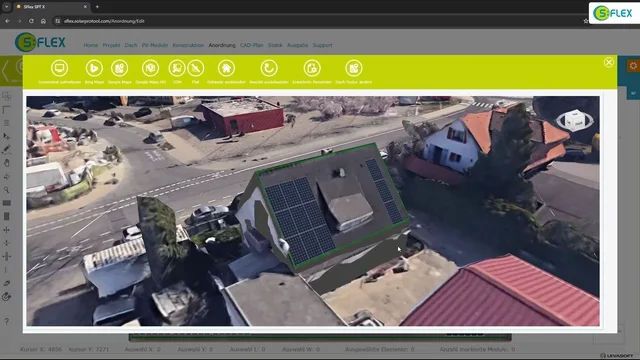Open the Anordnung menu

click(222, 45)
